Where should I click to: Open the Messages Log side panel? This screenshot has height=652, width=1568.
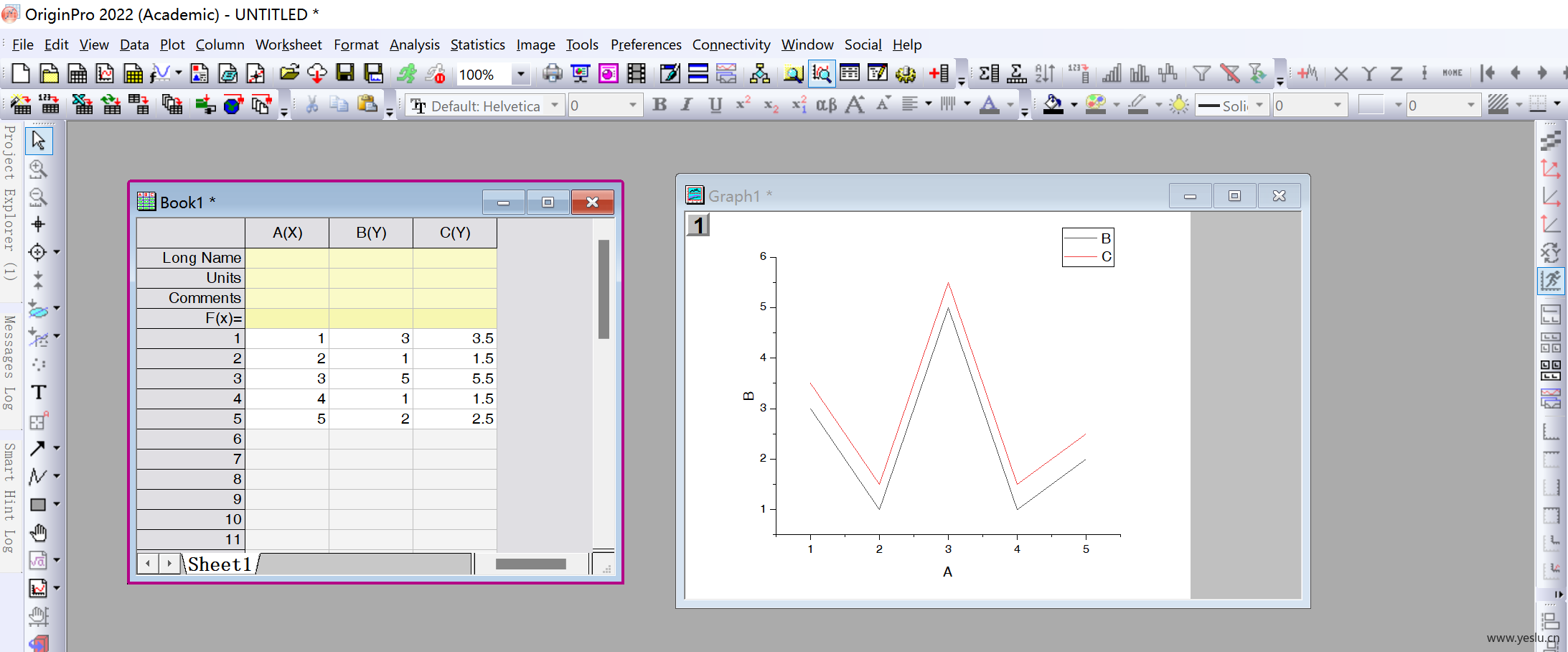click(x=9, y=363)
